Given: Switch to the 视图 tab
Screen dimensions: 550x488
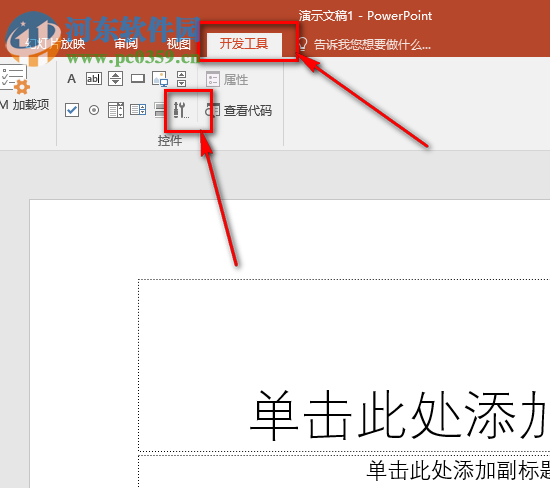Looking at the screenshot, I should (x=178, y=44).
